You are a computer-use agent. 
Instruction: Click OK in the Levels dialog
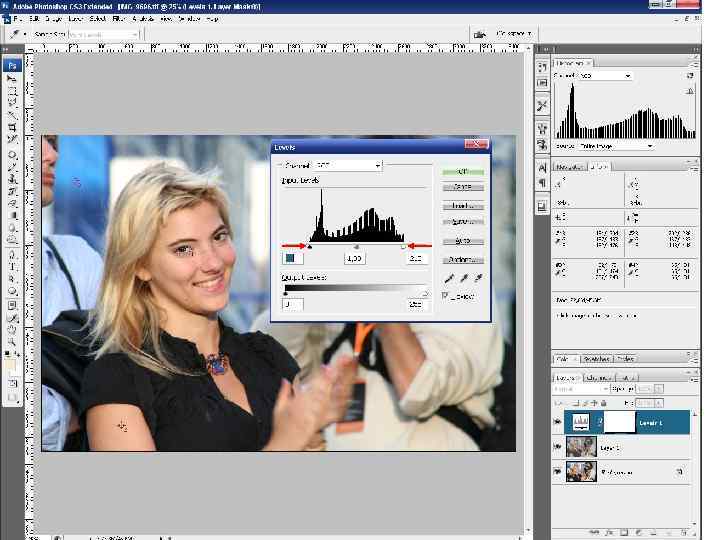tap(463, 171)
